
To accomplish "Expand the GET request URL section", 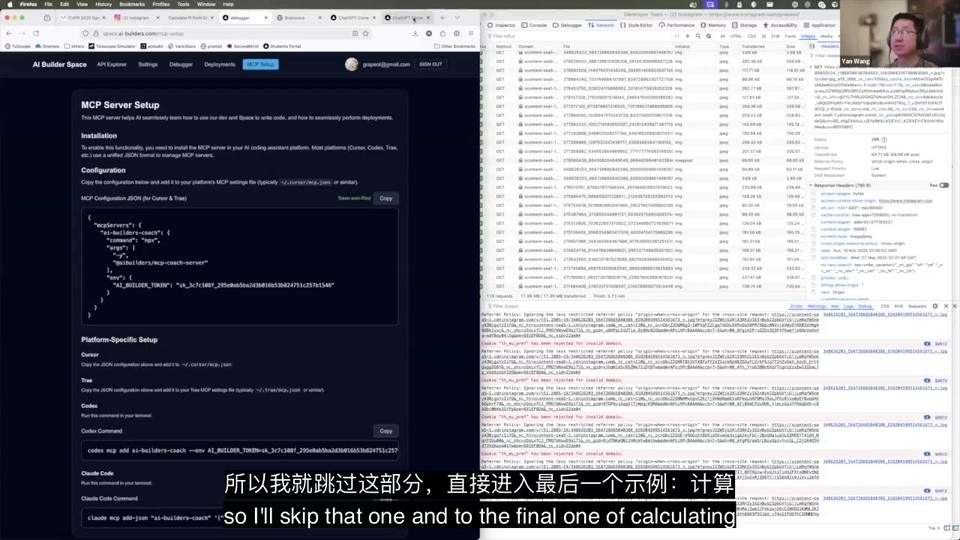I will point(812,67).
